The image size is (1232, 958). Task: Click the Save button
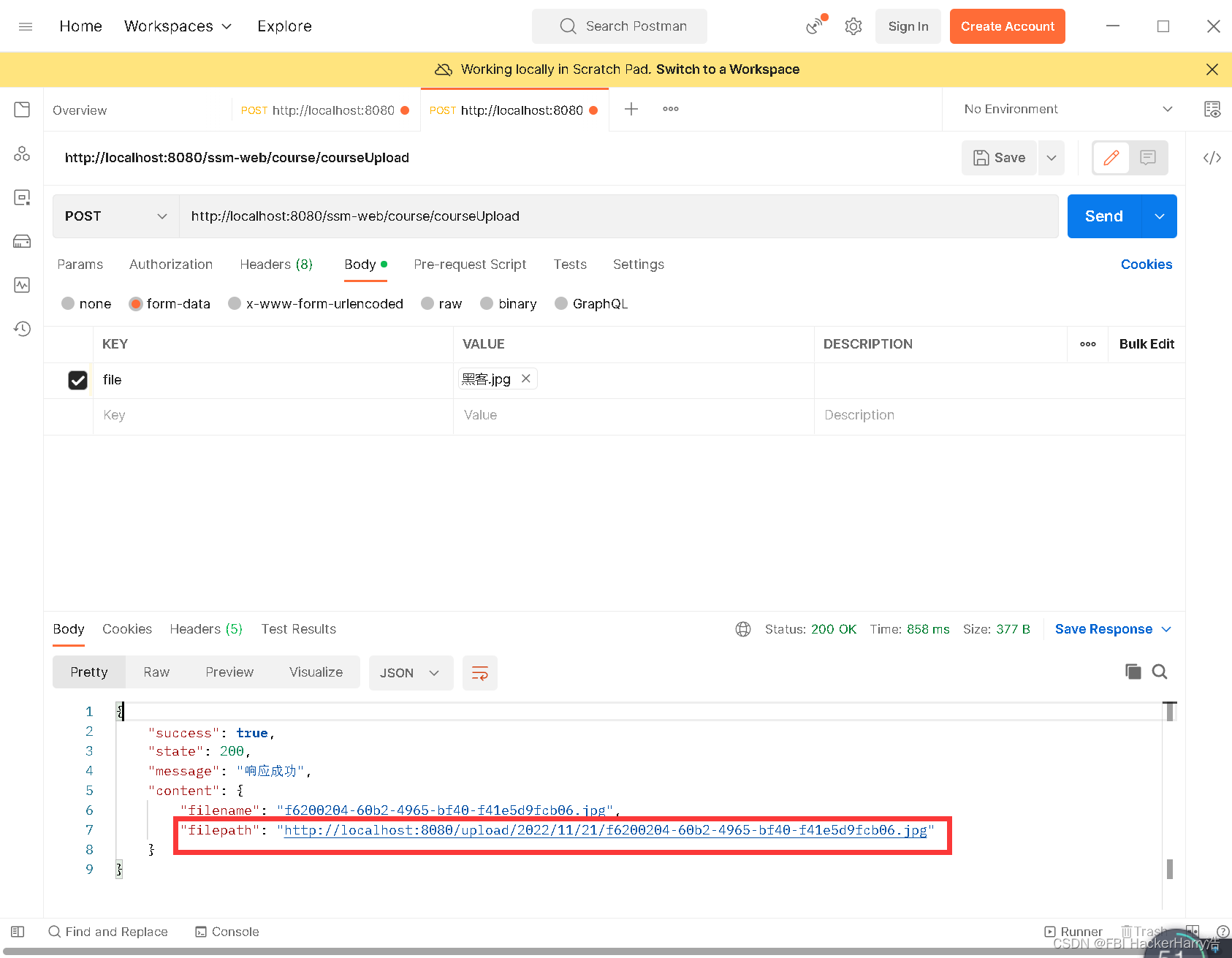[x=999, y=158]
